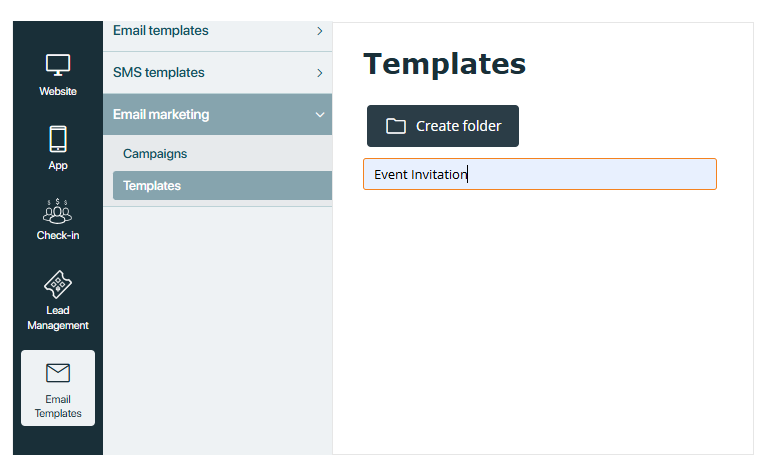Click the Email marketing section header

coord(217,114)
